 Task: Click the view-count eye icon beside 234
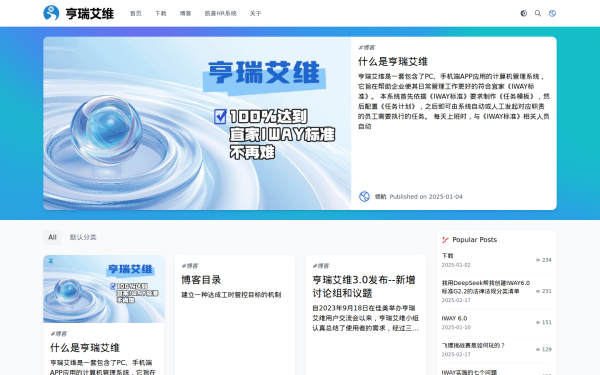tap(538, 260)
